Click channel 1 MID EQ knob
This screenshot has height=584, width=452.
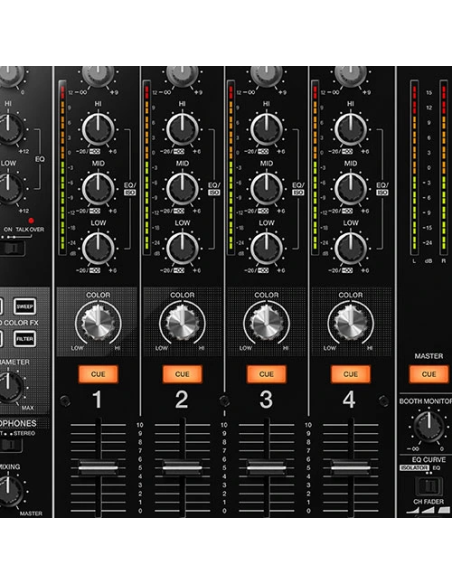pyautogui.click(x=98, y=189)
